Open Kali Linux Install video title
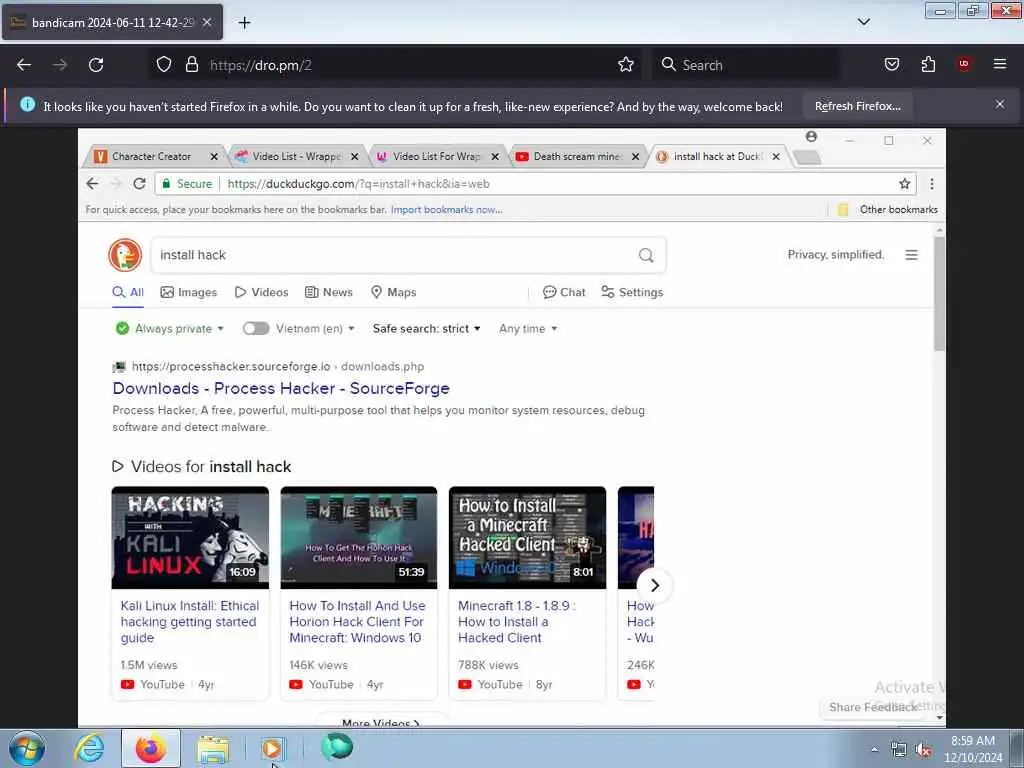 pyautogui.click(x=190, y=622)
